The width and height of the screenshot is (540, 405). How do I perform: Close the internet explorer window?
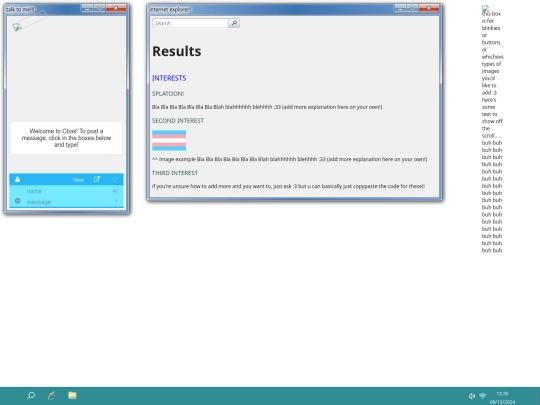[429, 8]
